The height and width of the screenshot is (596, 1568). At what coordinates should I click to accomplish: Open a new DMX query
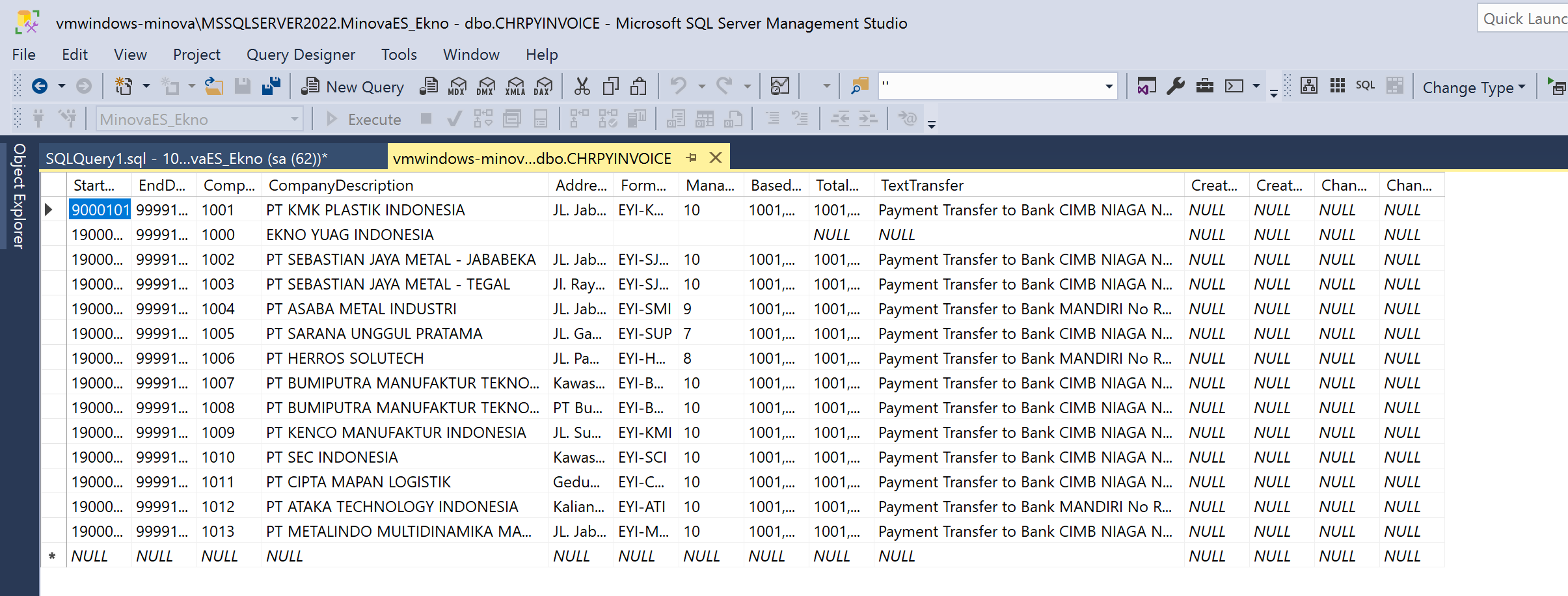(486, 86)
